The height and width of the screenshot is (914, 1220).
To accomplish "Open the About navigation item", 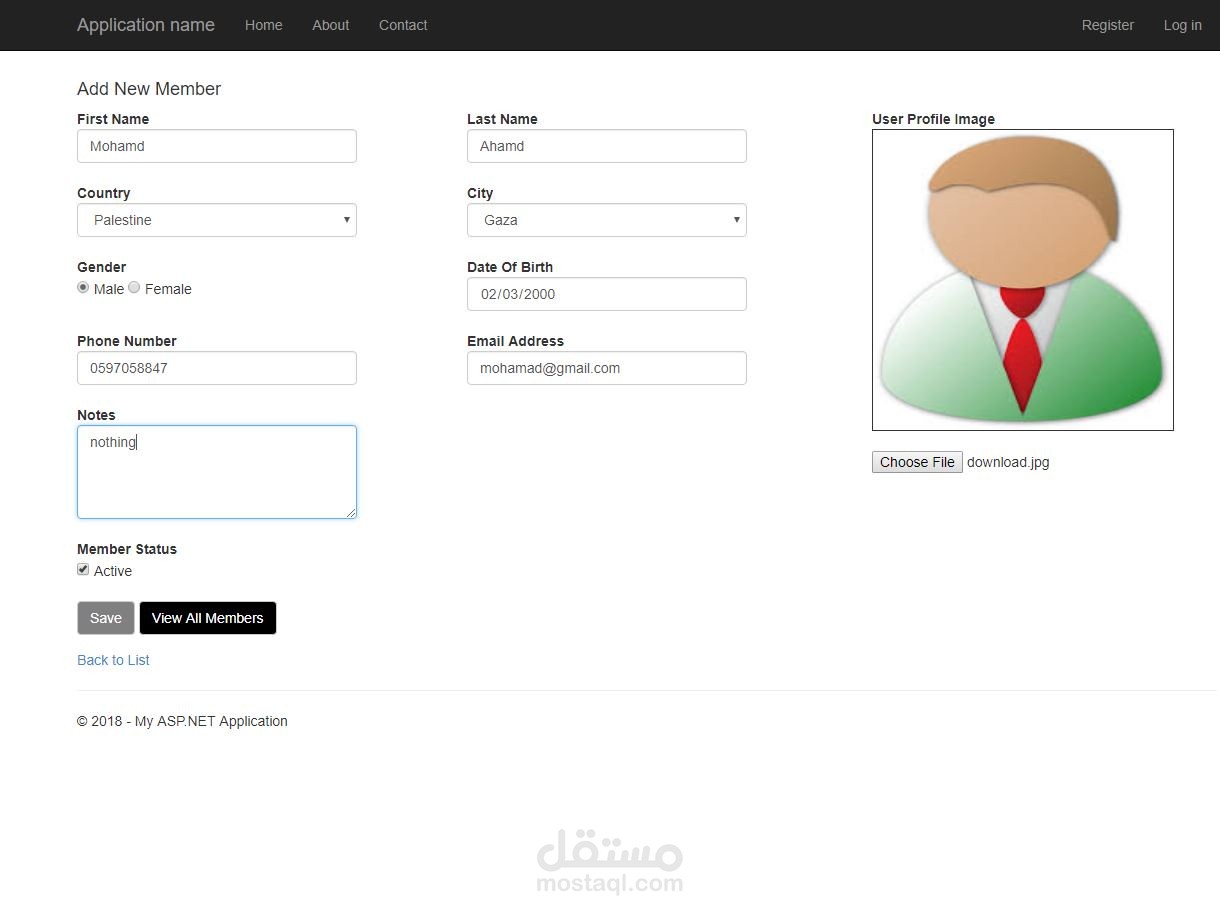I will pos(331,25).
